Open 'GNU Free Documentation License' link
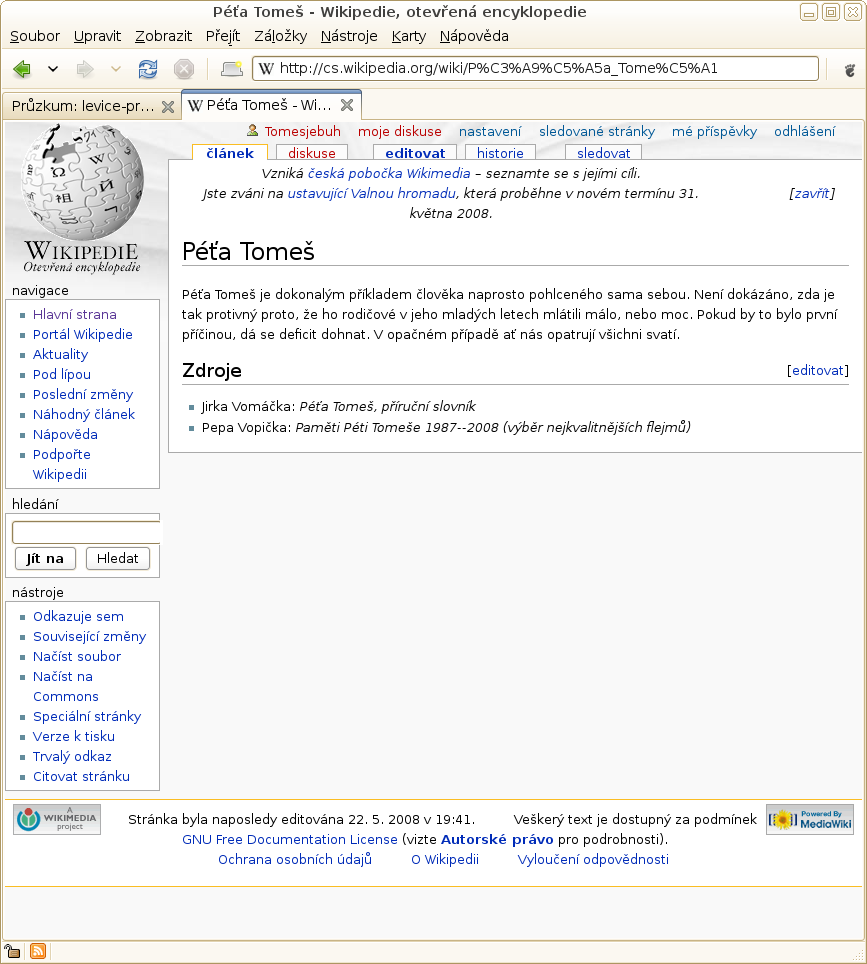Image resolution: width=867 pixels, height=964 pixels. pos(290,839)
